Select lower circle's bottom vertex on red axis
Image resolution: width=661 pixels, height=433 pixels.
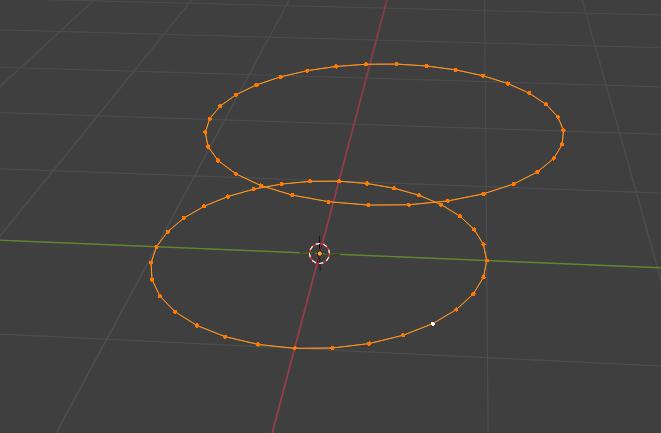pos(295,348)
